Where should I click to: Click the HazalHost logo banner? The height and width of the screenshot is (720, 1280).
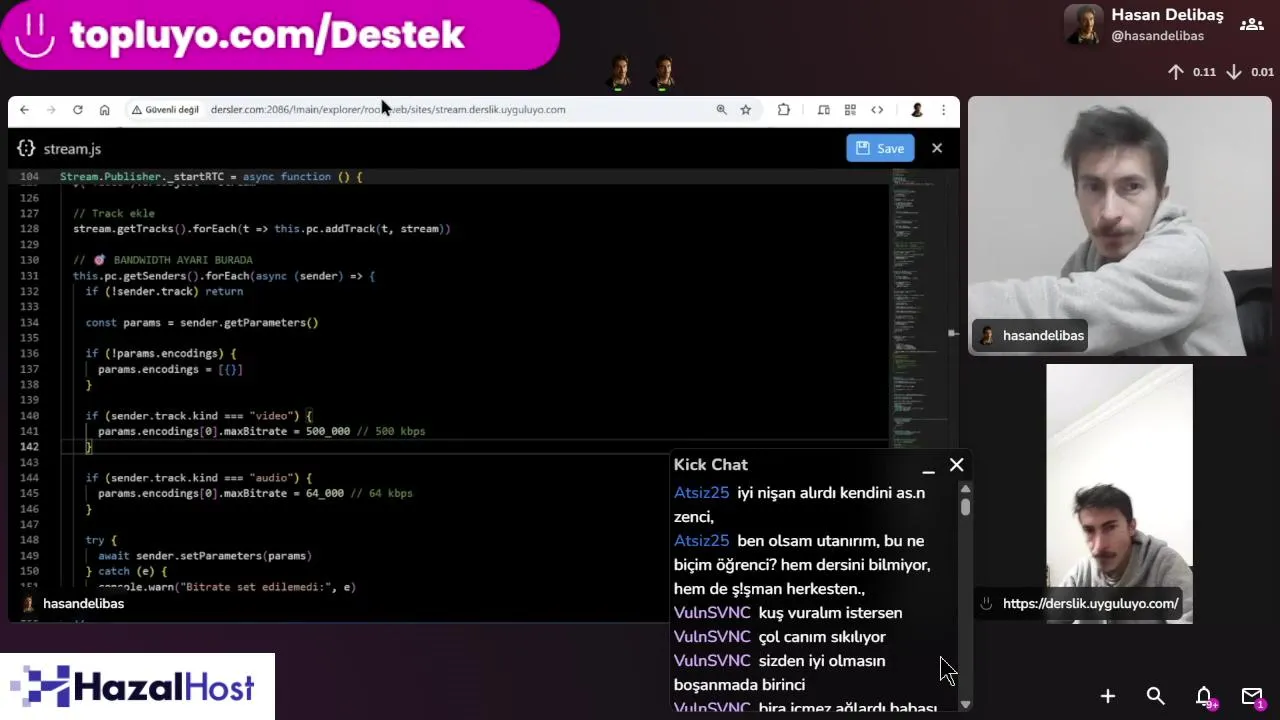tap(137, 686)
